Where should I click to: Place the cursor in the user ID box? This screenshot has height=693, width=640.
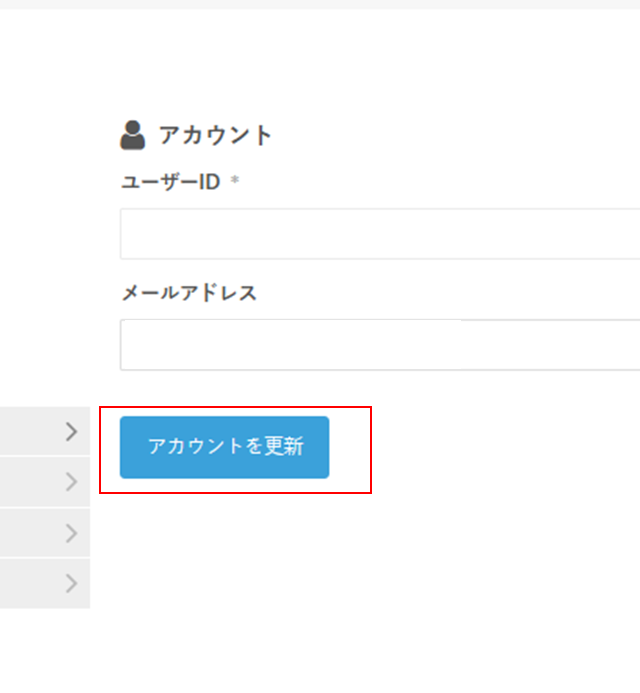click(x=380, y=234)
